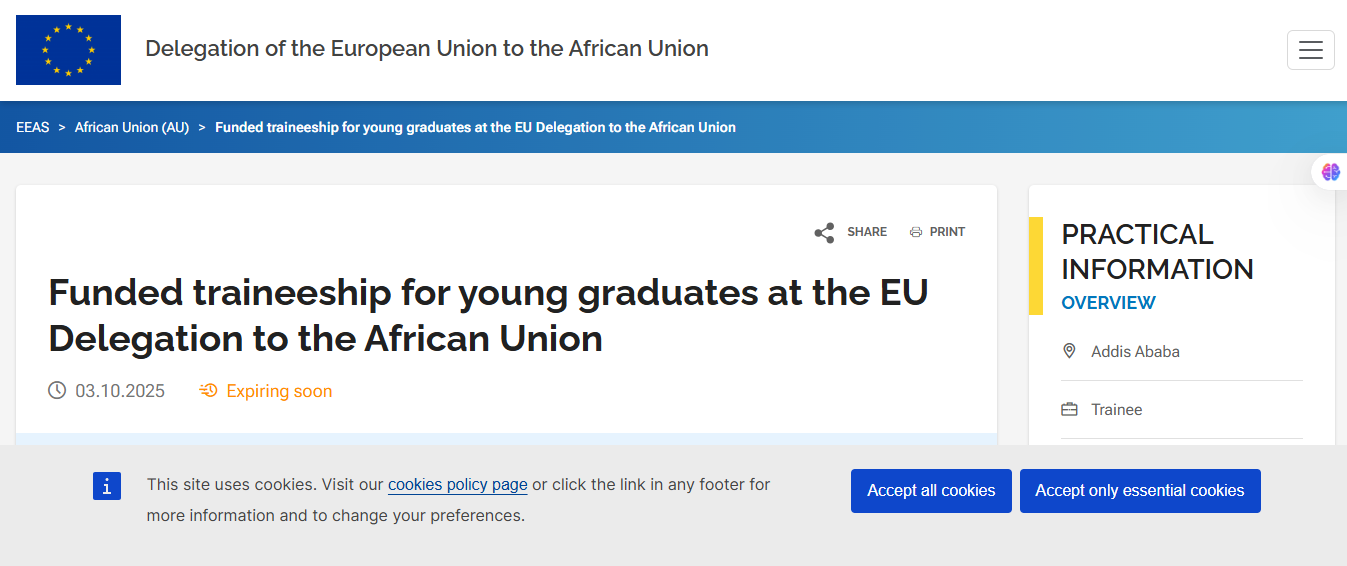Accept only essential cookies
This screenshot has width=1347, height=566.
pyautogui.click(x=1139, y=491)
